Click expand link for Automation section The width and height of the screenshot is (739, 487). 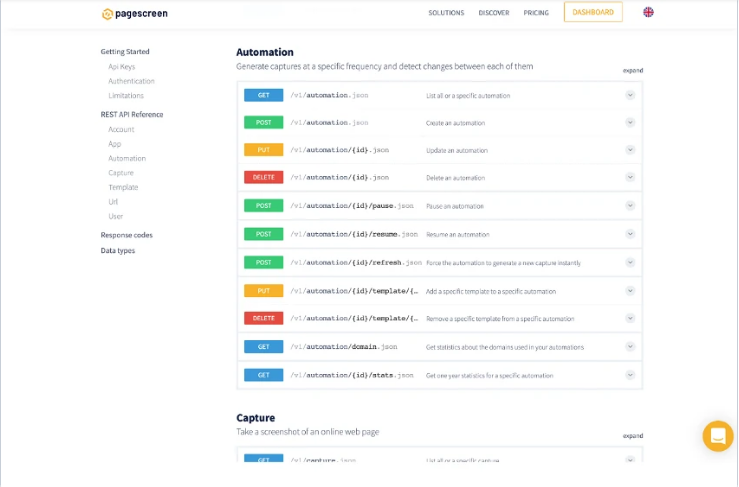[x=633, y=70]
